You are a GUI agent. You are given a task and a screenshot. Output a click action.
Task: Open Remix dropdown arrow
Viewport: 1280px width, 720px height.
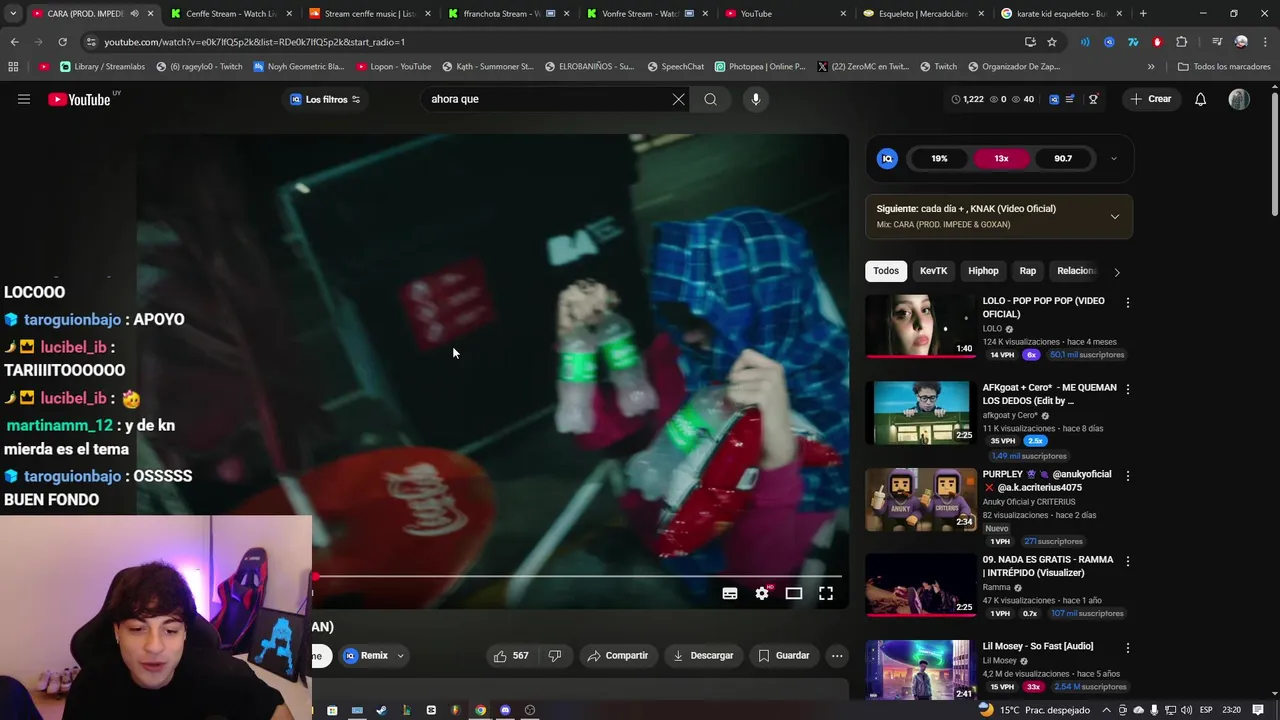point(400,656)
